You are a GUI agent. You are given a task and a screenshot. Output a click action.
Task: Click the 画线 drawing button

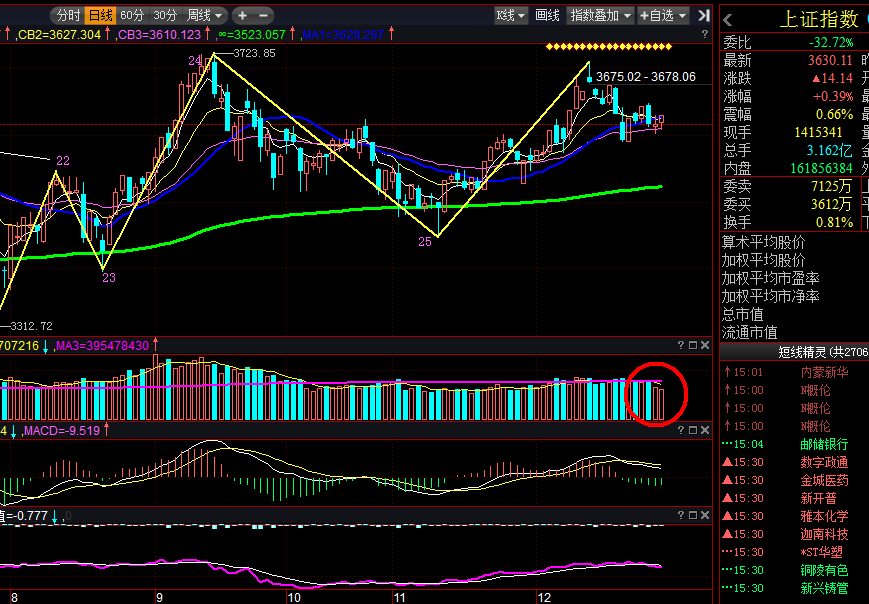click(547, 16)
